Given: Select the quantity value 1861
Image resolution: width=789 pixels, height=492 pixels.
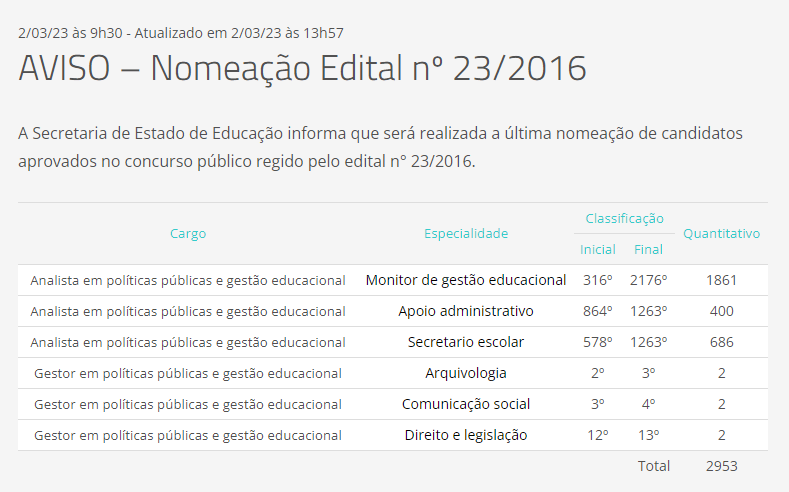Looking at the screenshot, I should (x=721, y=280).
